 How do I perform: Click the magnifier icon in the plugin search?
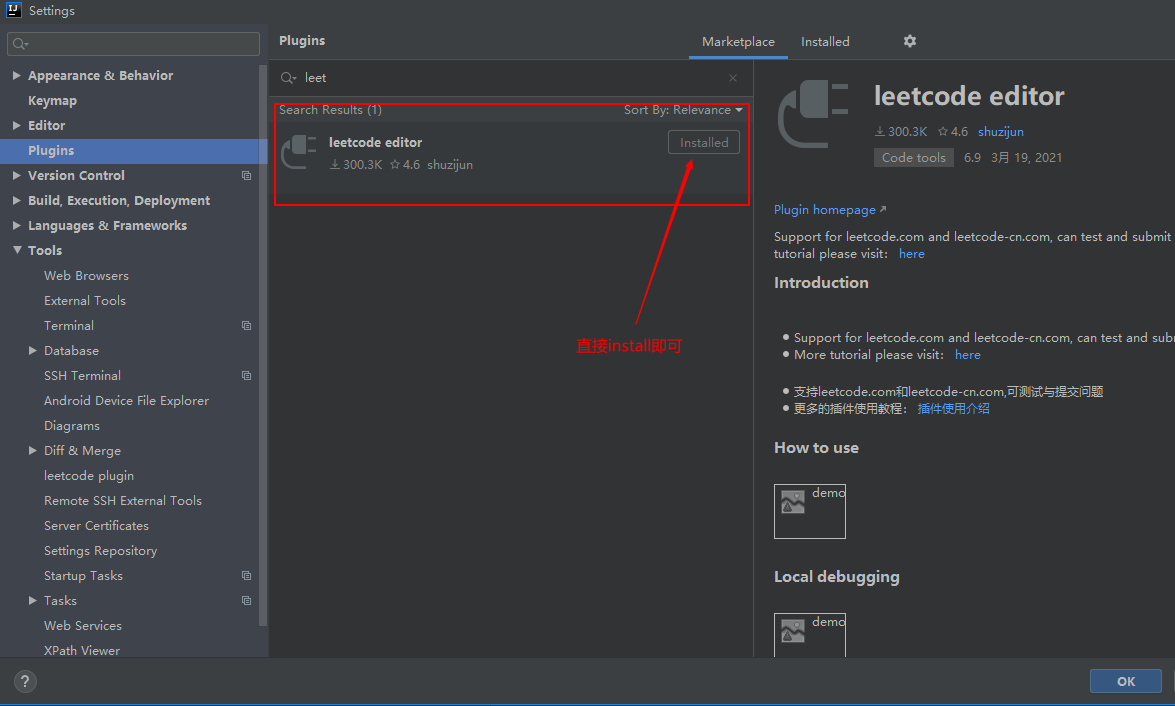pyautogui.click(x=289, y=78)
